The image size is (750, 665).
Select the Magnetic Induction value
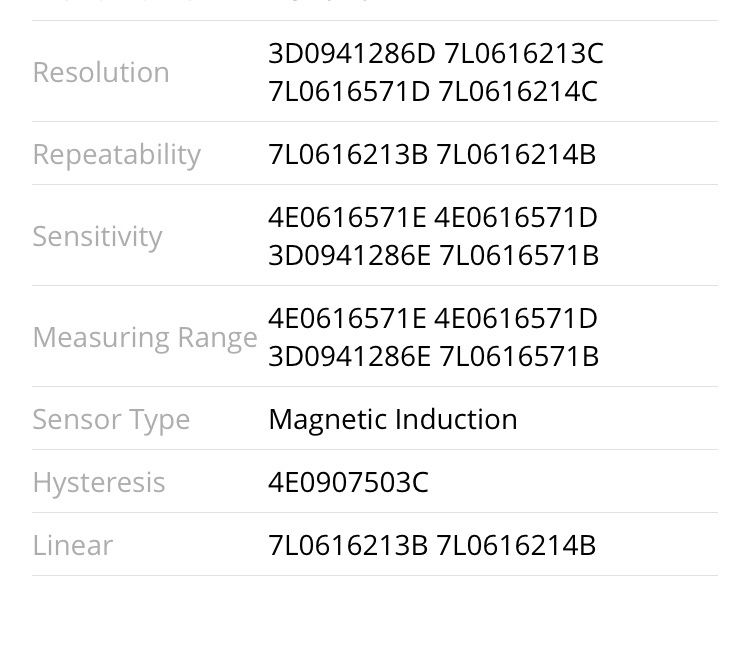pyautogui.click(x=393, y=419)
